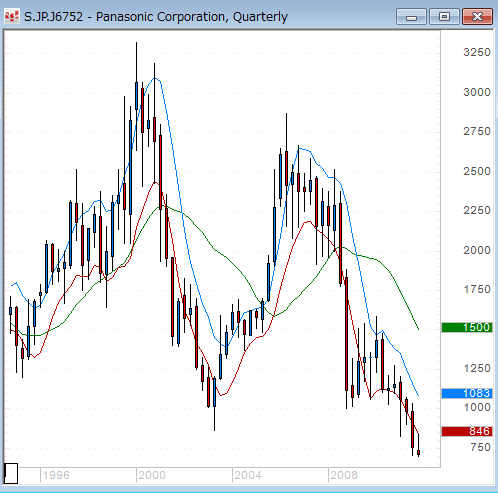Viewport: 498px width, 493px height.
Task: Click the 2000 price axis label
Action: pos(477,250)
